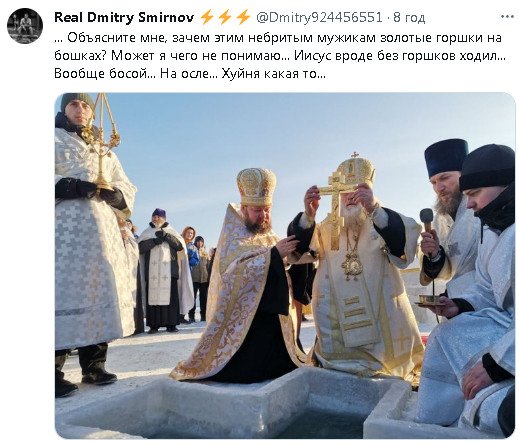
Task: Click the kneeling priest's golden mitre
Action: 256,187
